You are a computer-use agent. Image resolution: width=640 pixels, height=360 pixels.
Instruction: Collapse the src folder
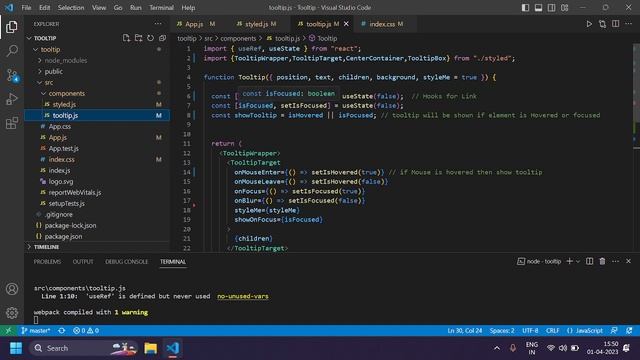pos(40,82)
